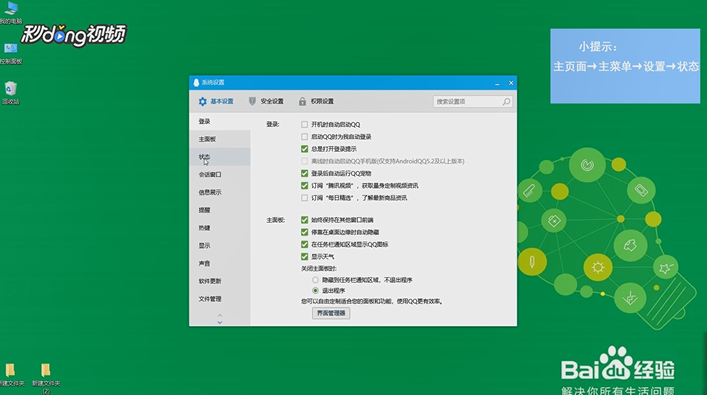The width and height of the screenshot is (707, 395).
Task: Switch to the 安全设置 tab
Action: point(266,101)
